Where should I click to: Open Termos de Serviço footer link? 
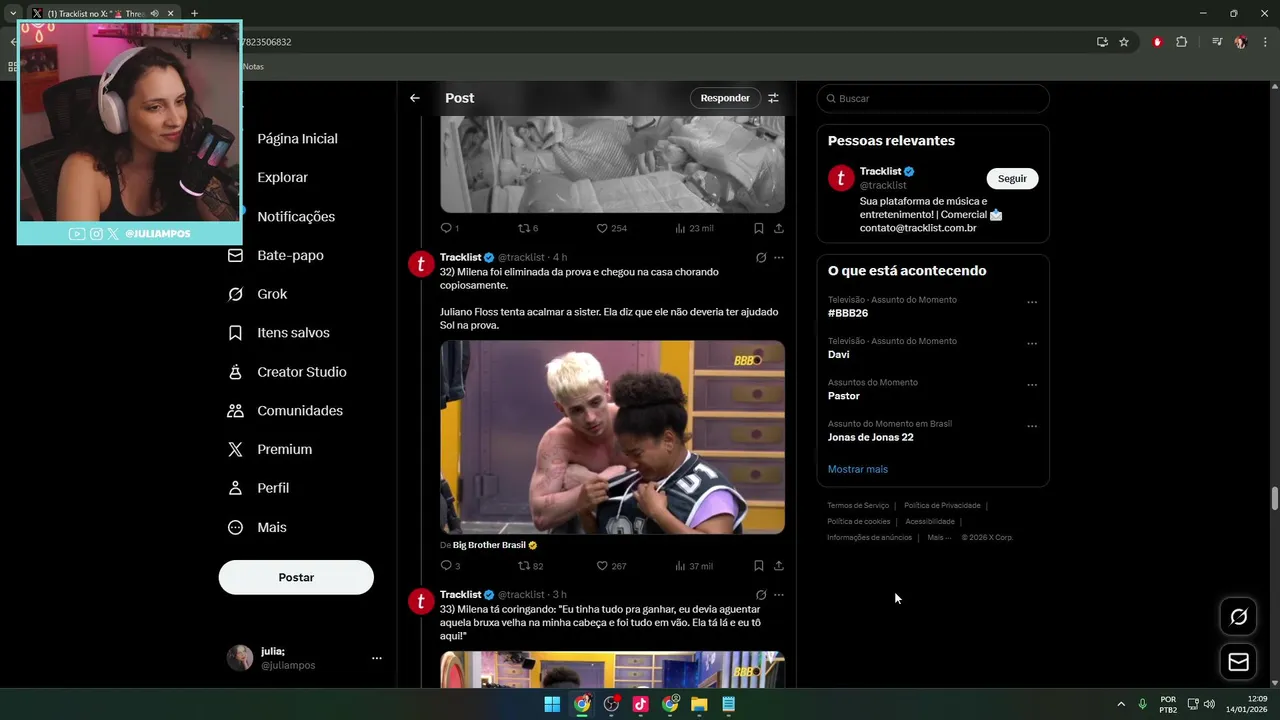[858, 506]
